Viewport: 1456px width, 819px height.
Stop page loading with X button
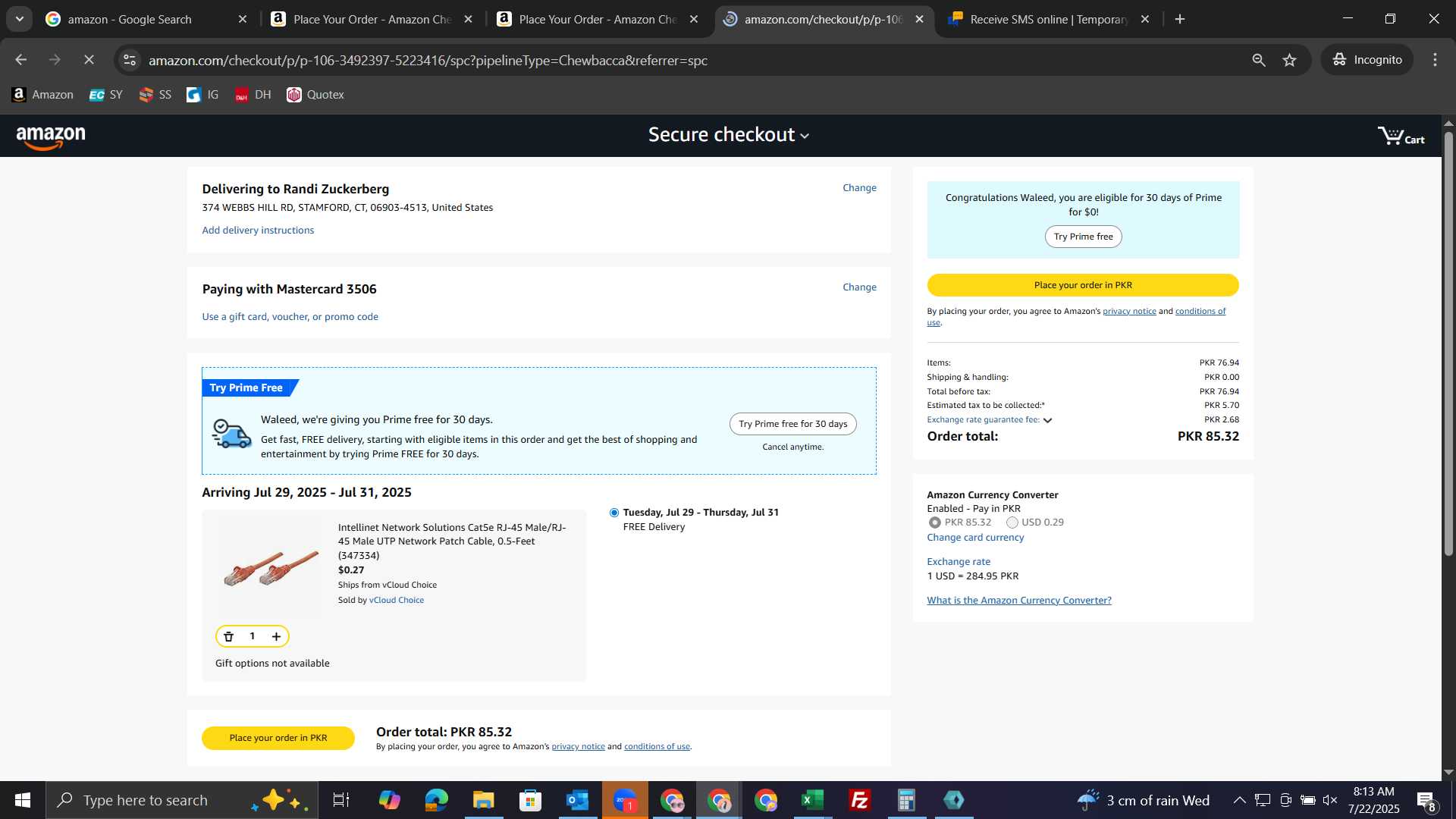pos(89,60)
